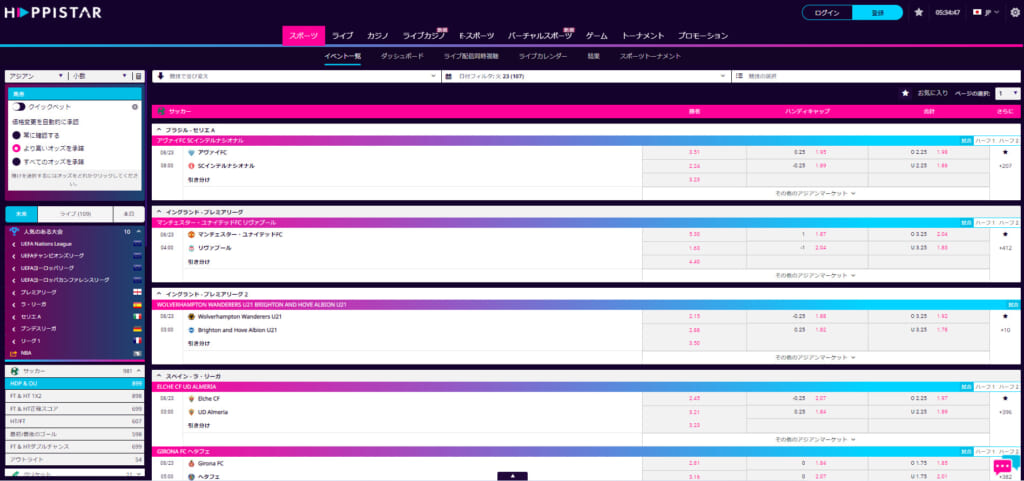The width and height of the screenshot is (1024, 481).
Task: Click the calculator icon beside the odds format
Action: [x=138, y=76]
